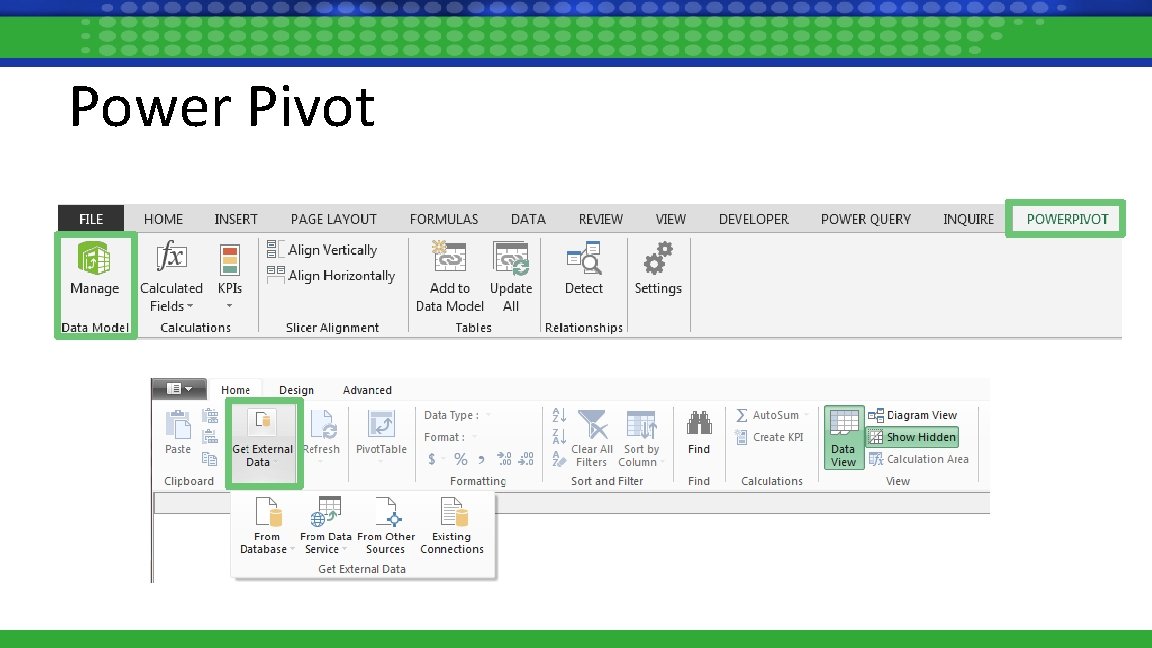Select Power Pivot window Advanced tab
The height and width of the screenshot is (648, 1152).
[x=367, y=390]
